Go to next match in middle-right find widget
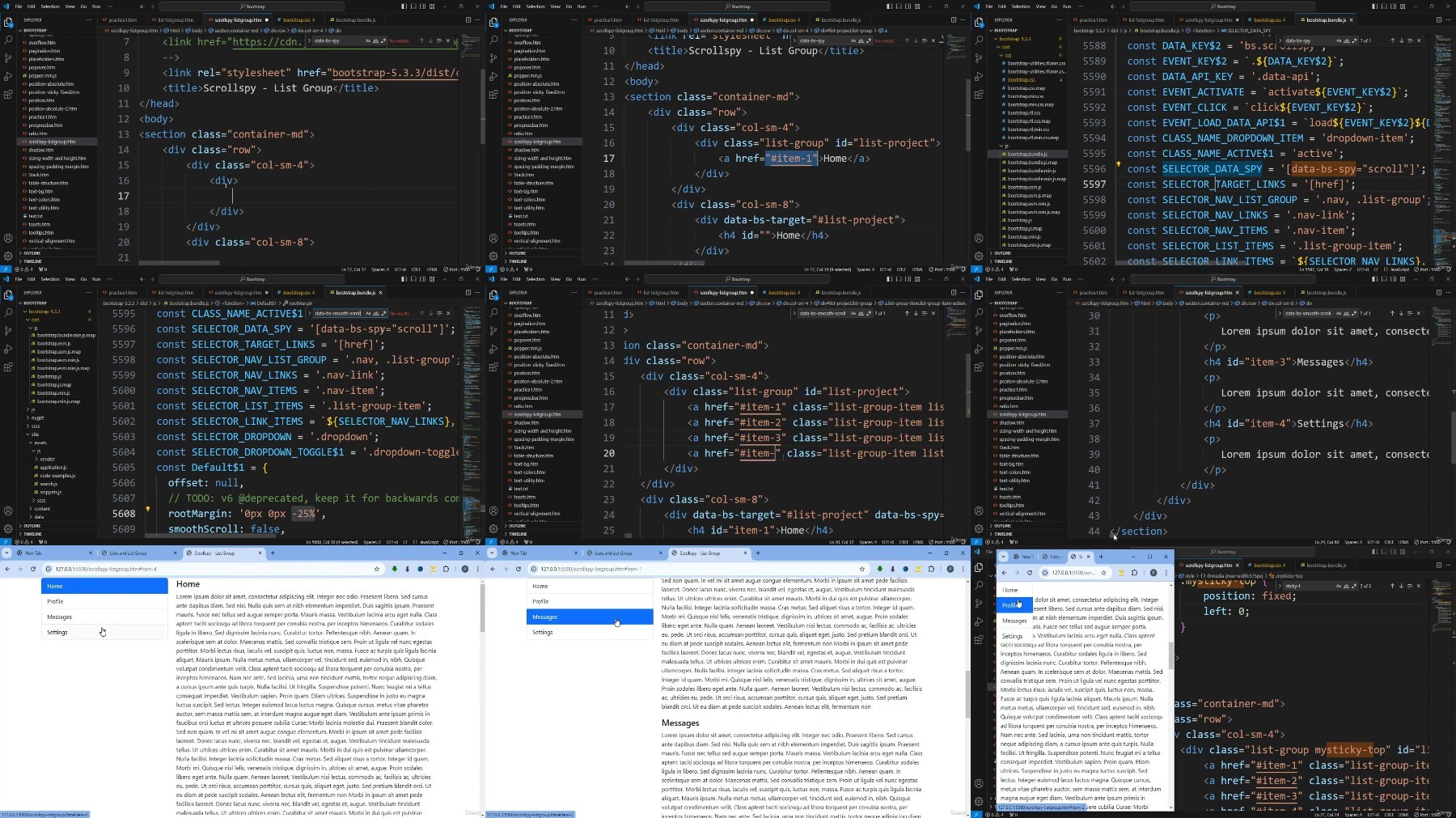1456x818 pixels. (x=1401, y=313)
